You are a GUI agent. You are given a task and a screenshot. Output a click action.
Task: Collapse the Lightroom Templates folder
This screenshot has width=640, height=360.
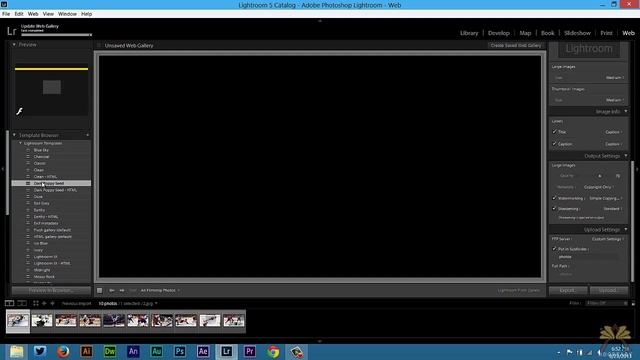point(20,143)
